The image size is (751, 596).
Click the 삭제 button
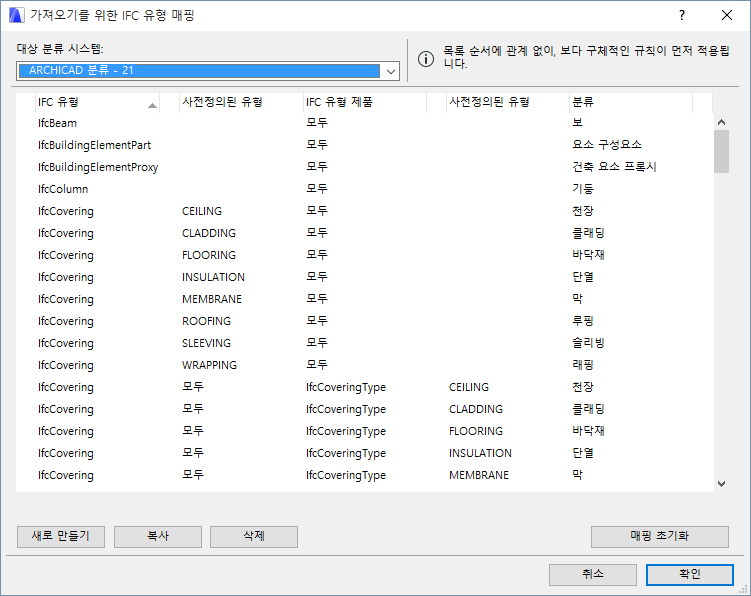coord(254,536)
